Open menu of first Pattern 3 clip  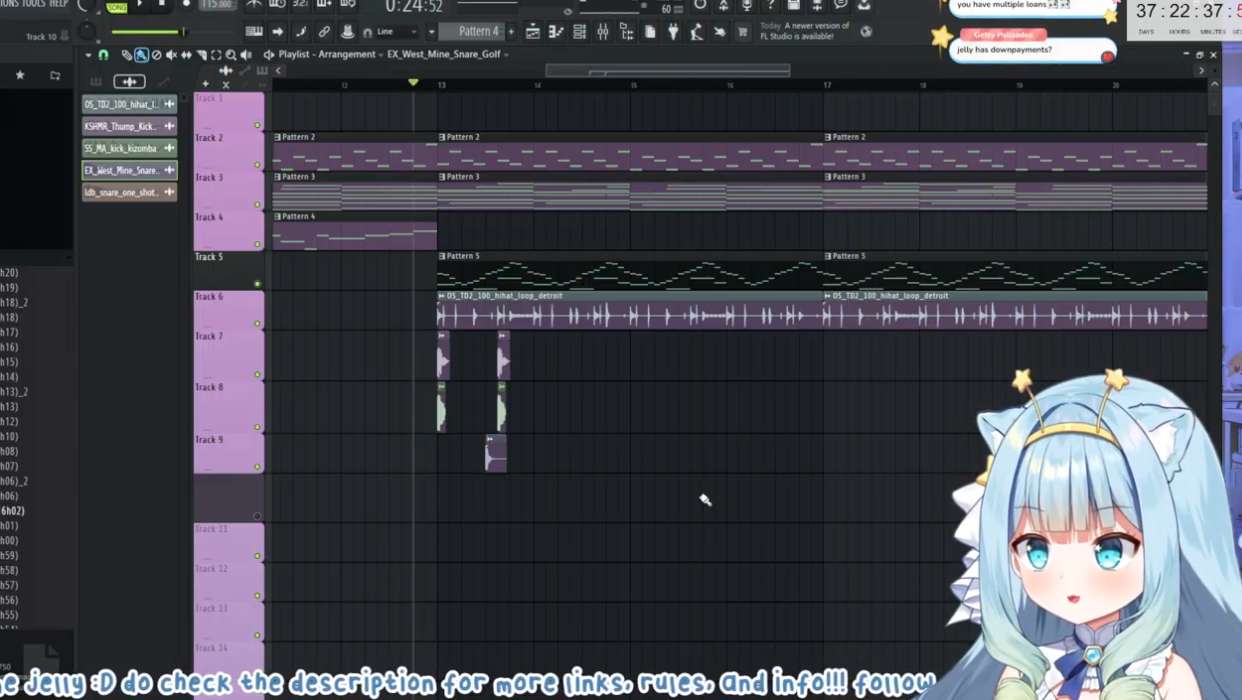pyautogui.click(x=278, y=177)
